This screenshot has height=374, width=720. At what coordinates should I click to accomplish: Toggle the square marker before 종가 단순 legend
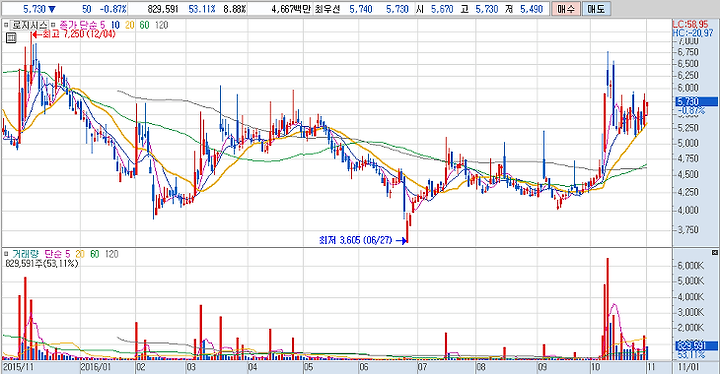click(x=53, y=25)
